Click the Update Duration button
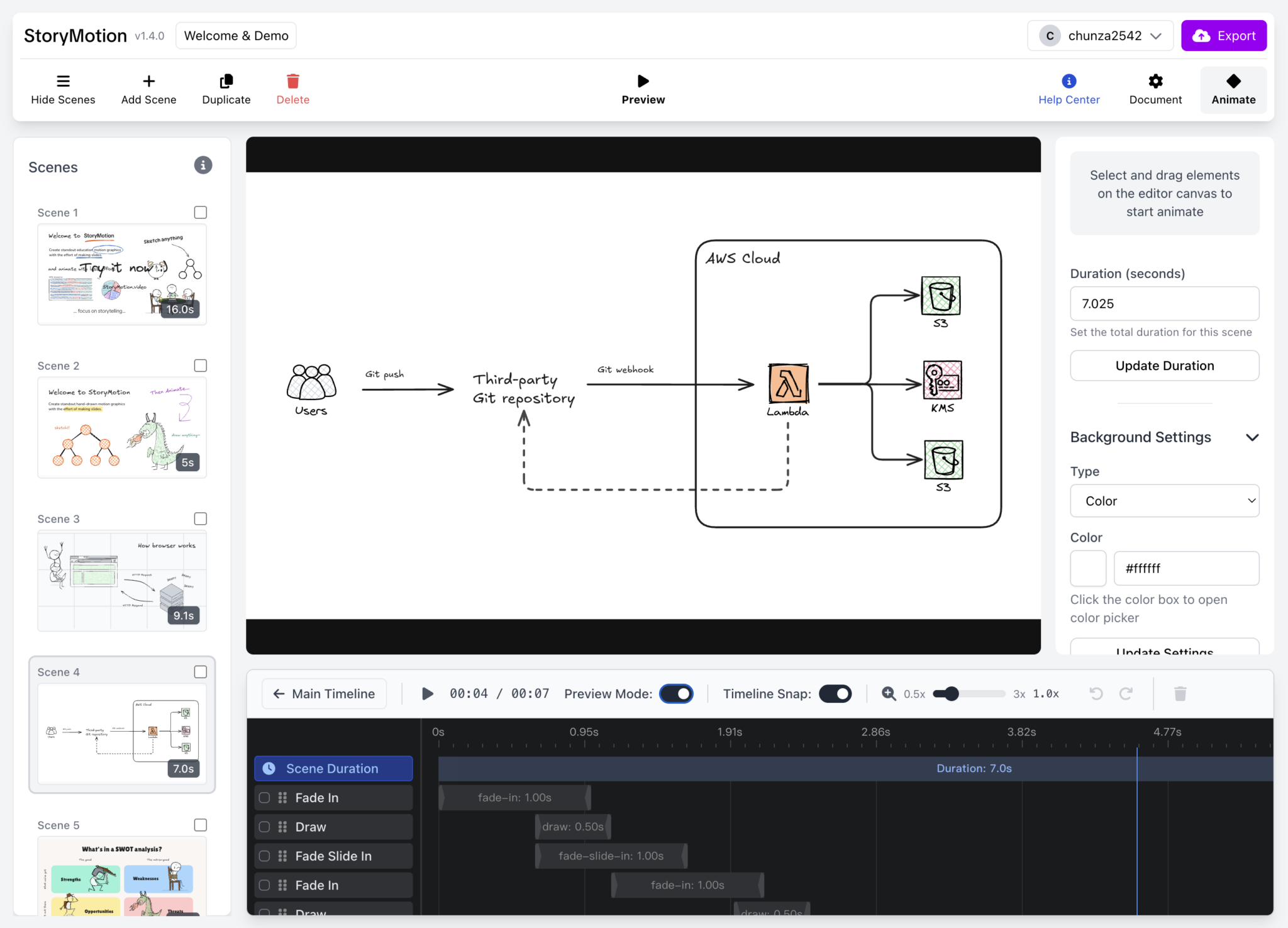This screenshot has width=1288, height=928. click(1164, 366)
